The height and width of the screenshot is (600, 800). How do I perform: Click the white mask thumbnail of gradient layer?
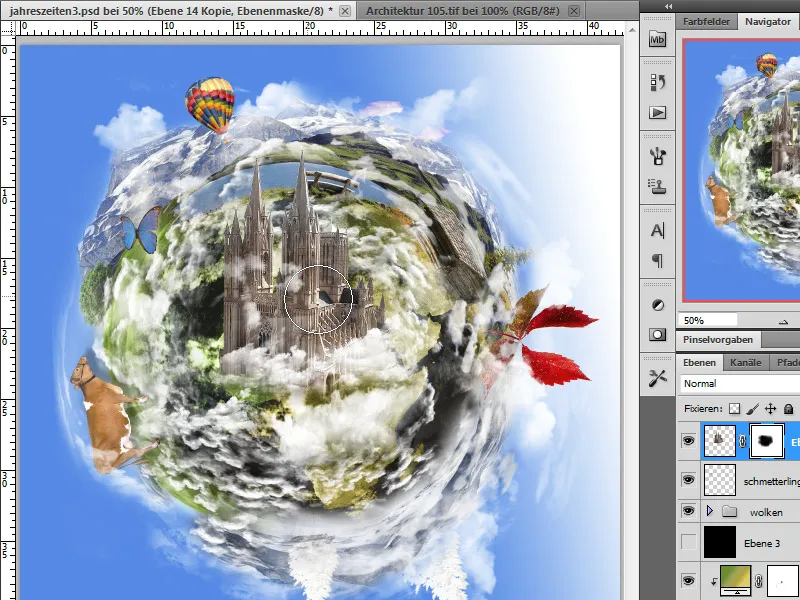pos(782,581)
